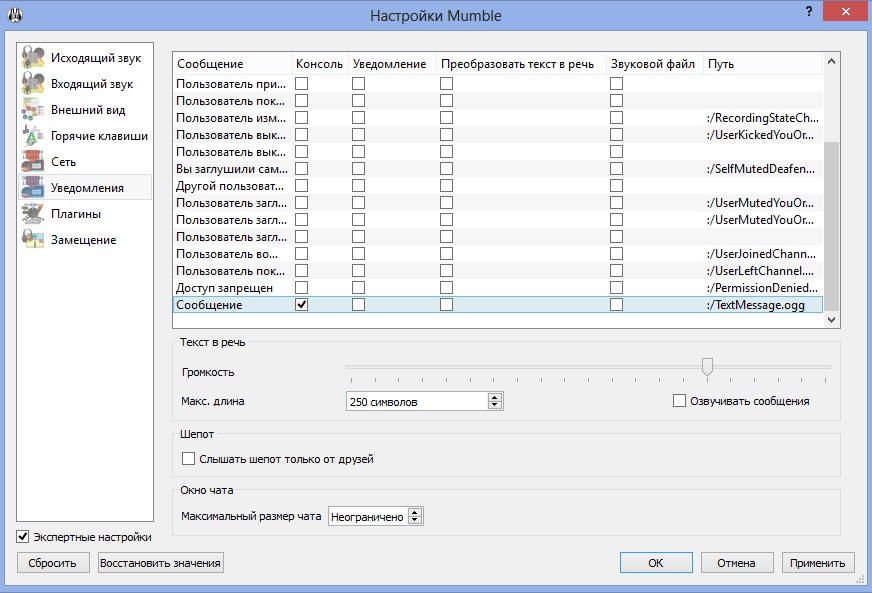Select the Плагины sidebar icon

[33, 214]
